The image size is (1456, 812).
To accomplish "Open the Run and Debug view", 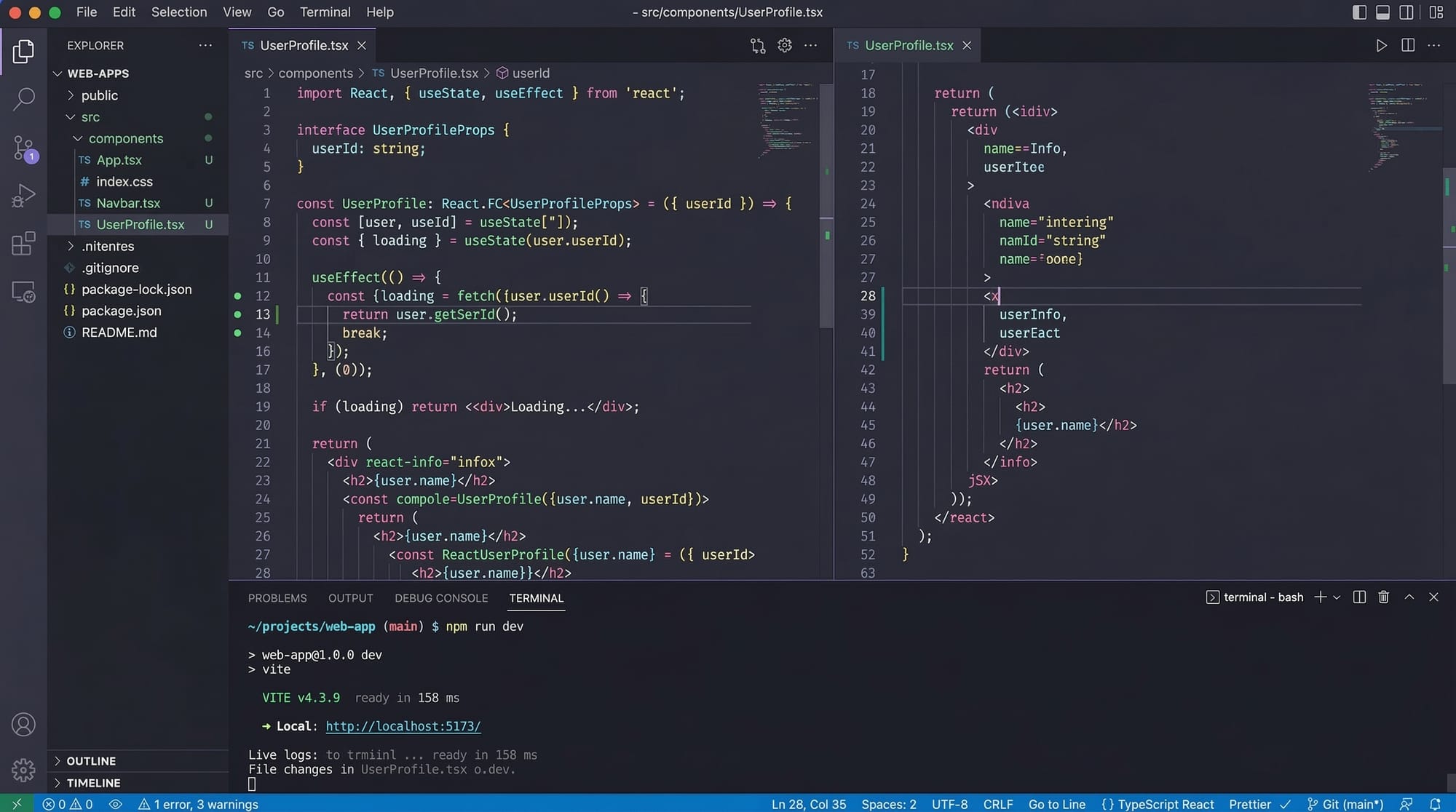I will (x=23, y=195).
